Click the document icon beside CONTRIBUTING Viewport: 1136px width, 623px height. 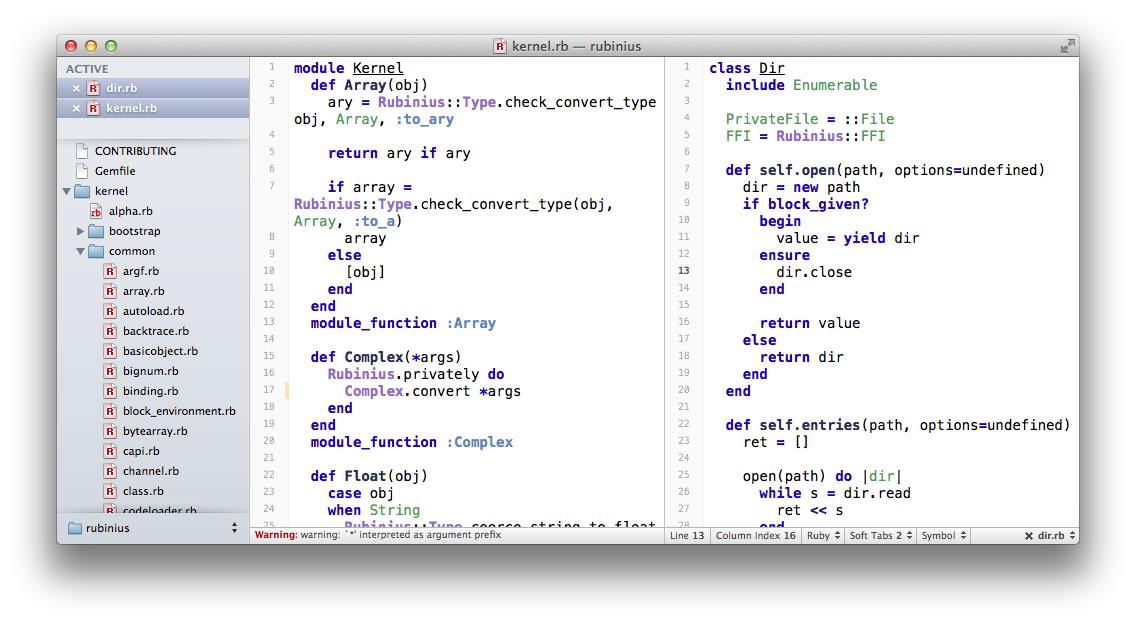click(x=82, y=151)
